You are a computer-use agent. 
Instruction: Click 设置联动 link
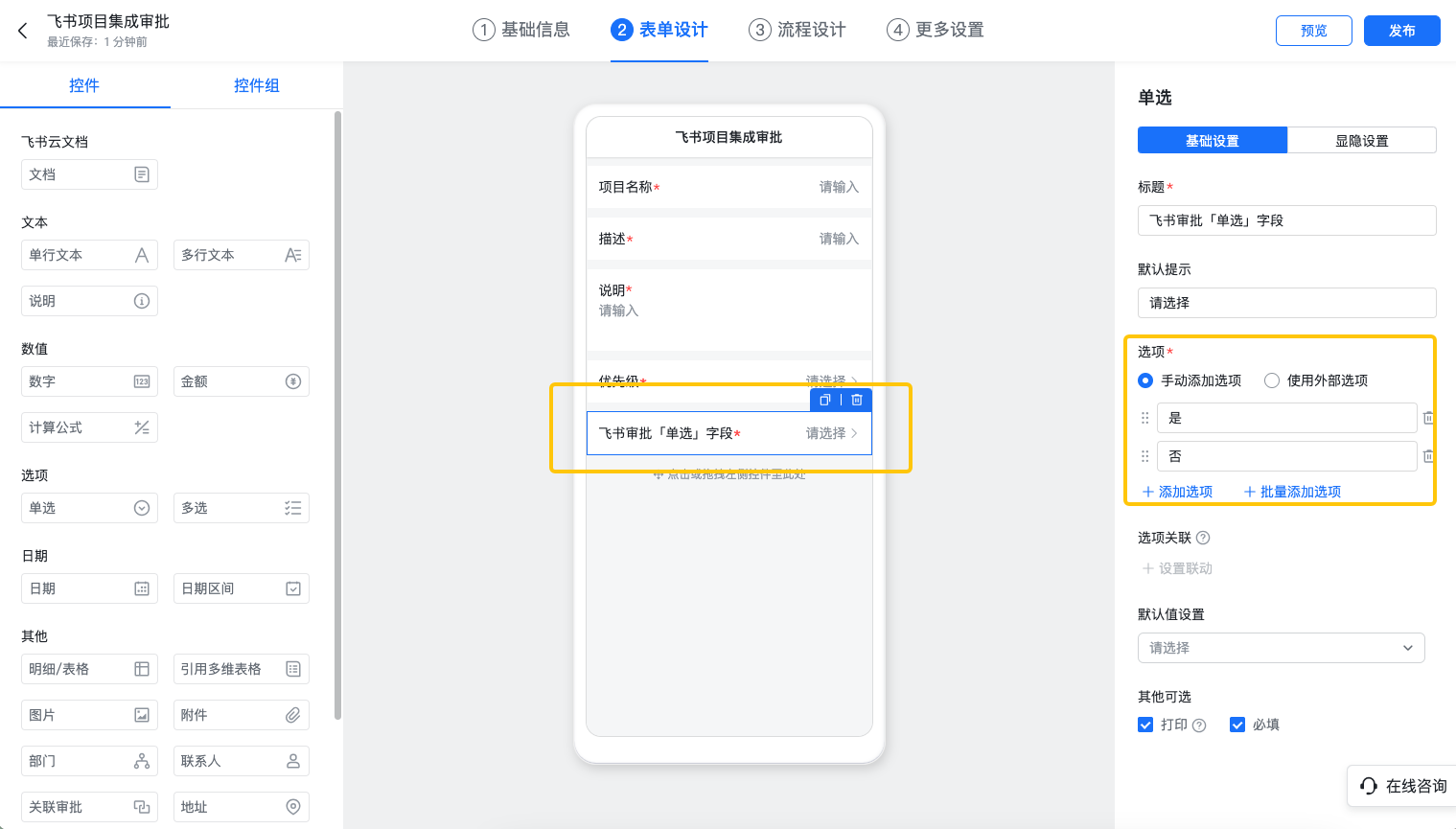1177,568
